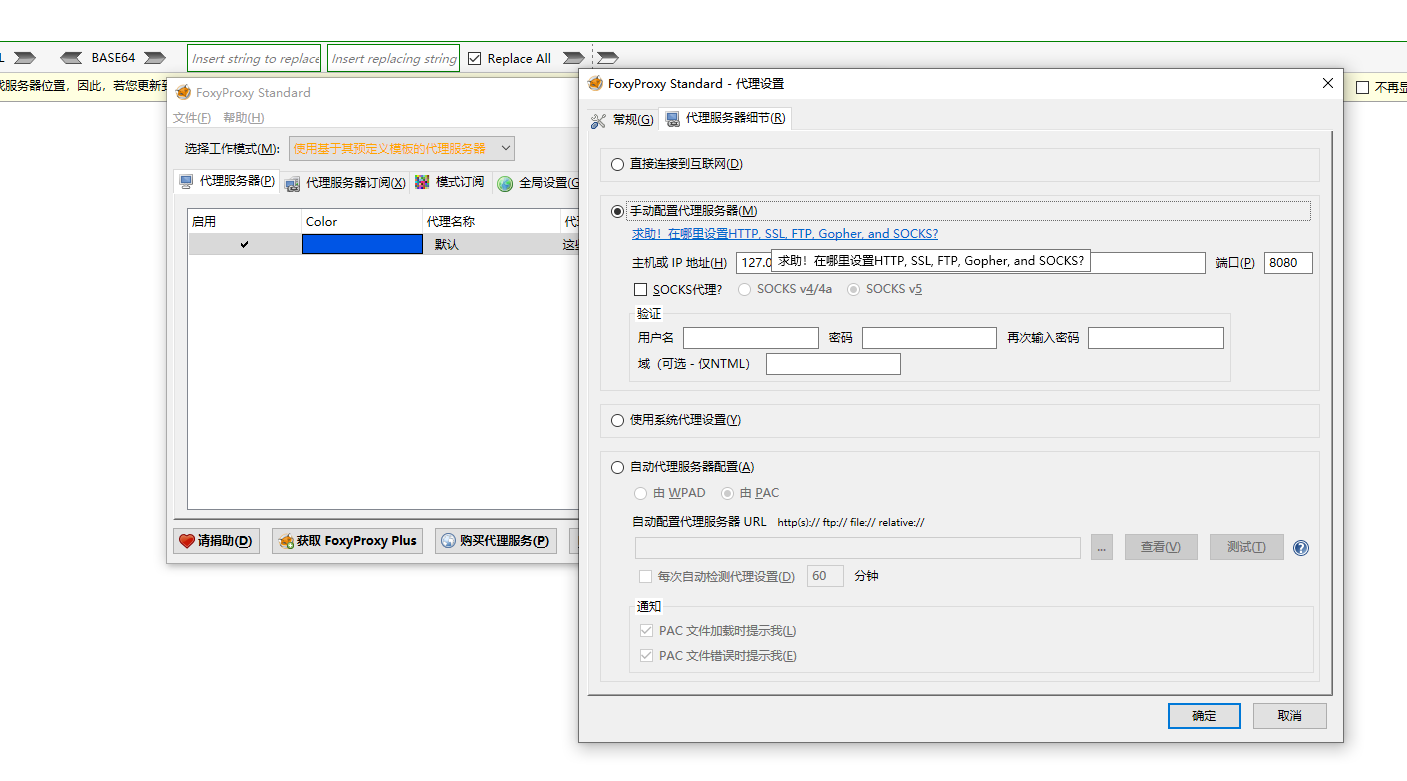Screen dimensions: 1407x781
Task: Click the server icon on the 代理服务器细节 tab
Action: click(x=673, y=119)
